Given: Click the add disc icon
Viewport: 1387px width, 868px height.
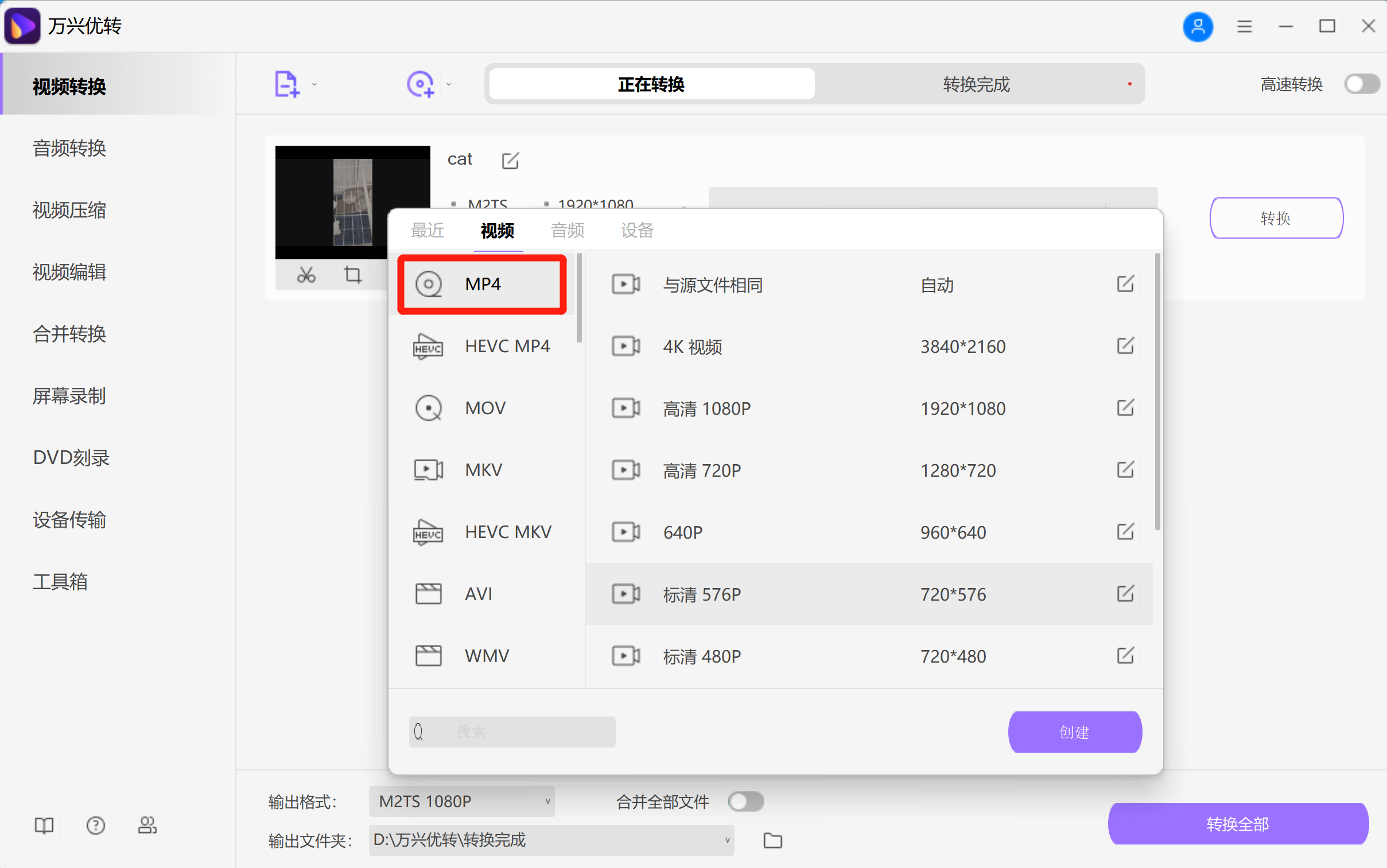Looking at the screenshot, I should click(x=420, y=84).
